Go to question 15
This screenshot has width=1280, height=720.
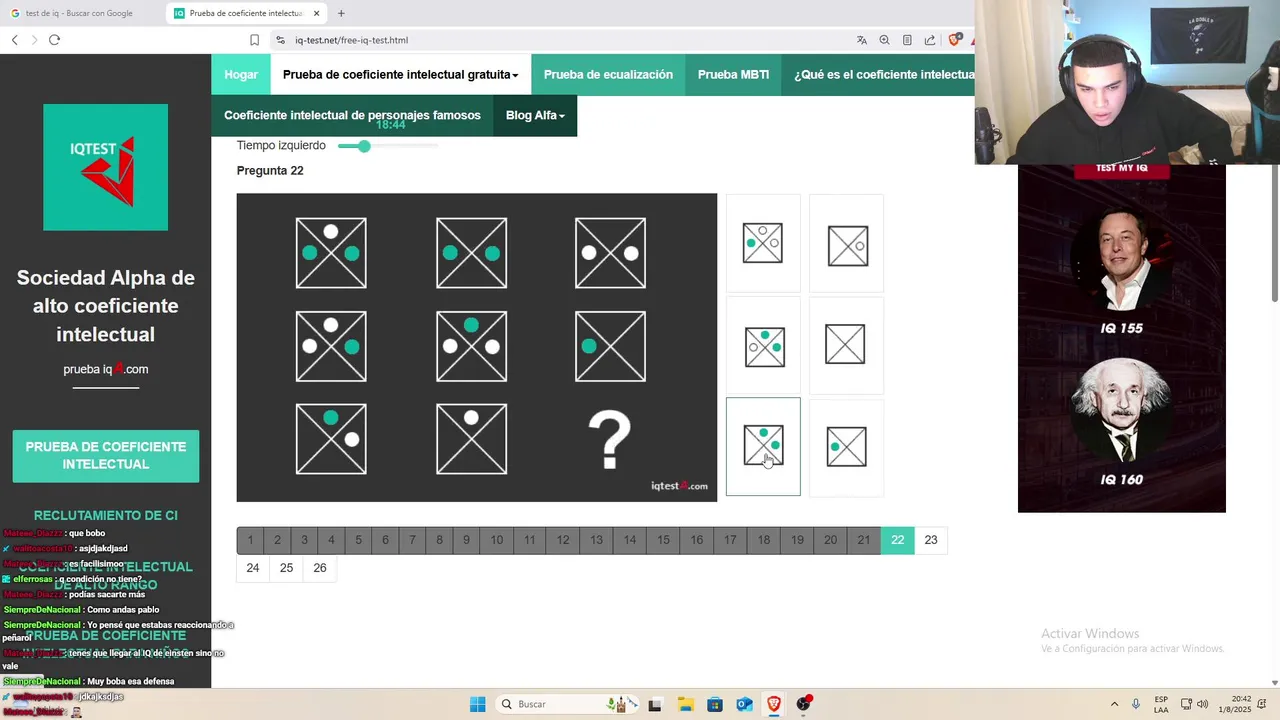[663, 540]
